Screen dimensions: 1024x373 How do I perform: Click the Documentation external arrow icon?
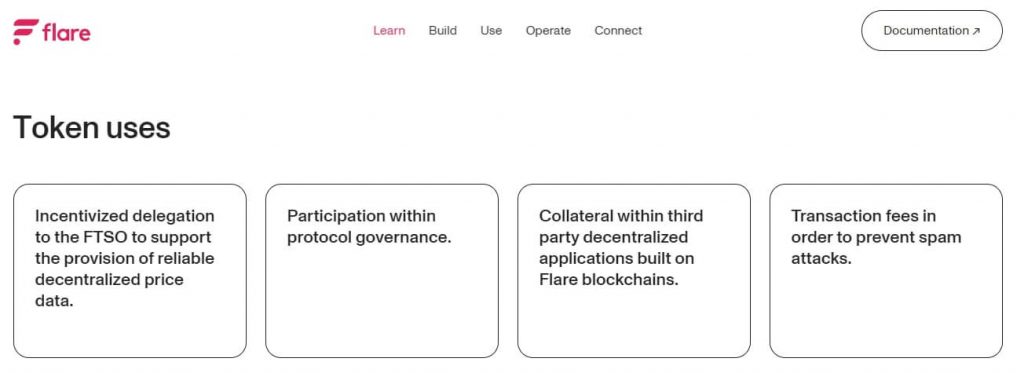pos(976,31)
